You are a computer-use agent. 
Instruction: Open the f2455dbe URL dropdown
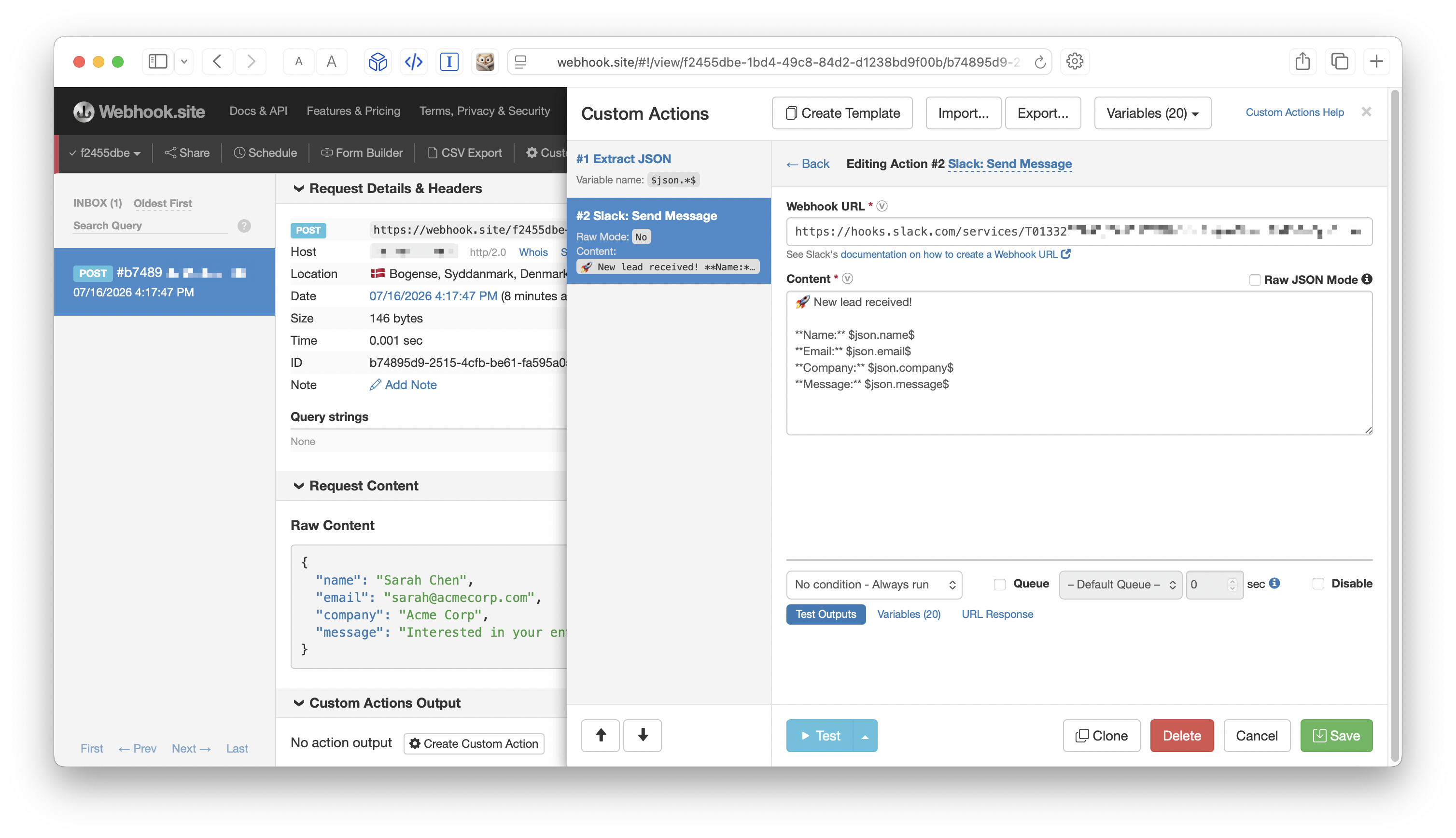[105, 153]
